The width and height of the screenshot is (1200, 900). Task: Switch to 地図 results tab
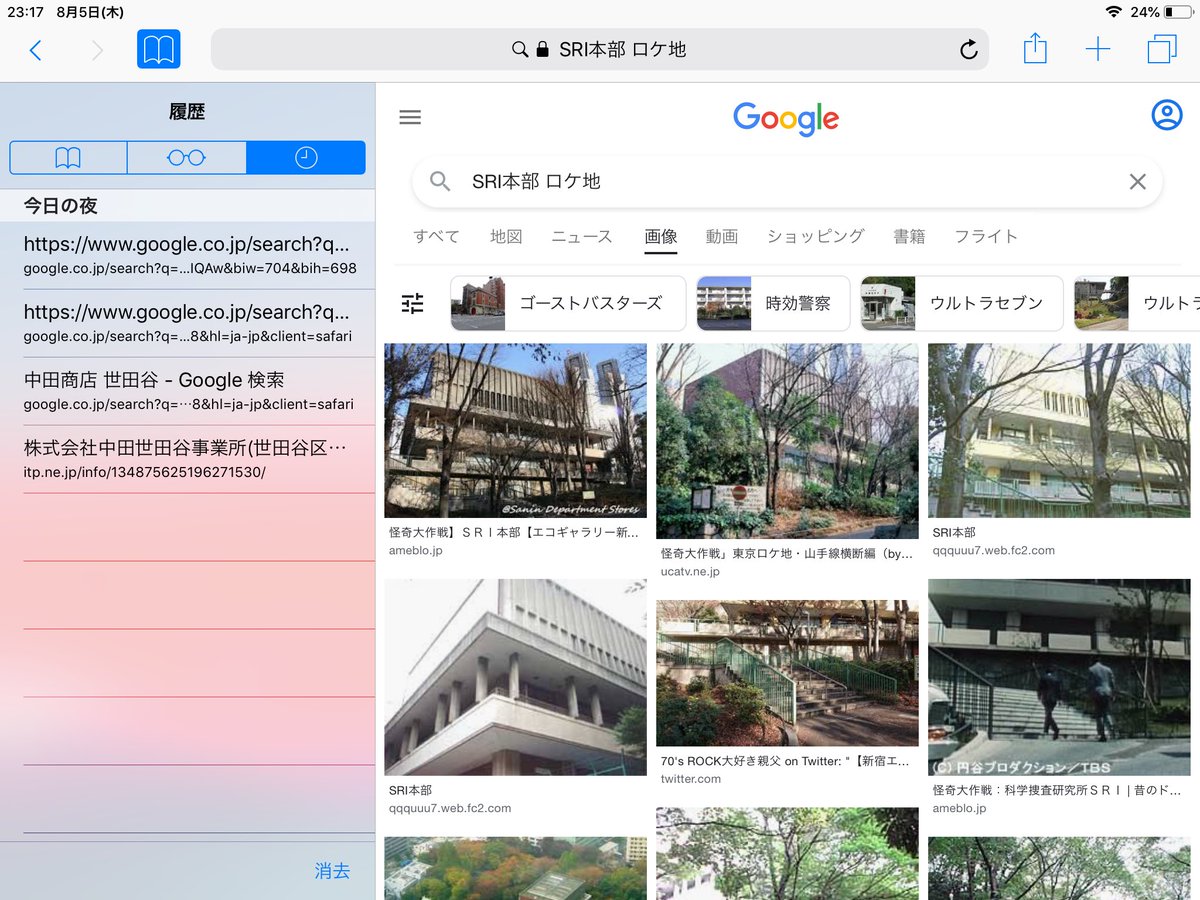506,237
